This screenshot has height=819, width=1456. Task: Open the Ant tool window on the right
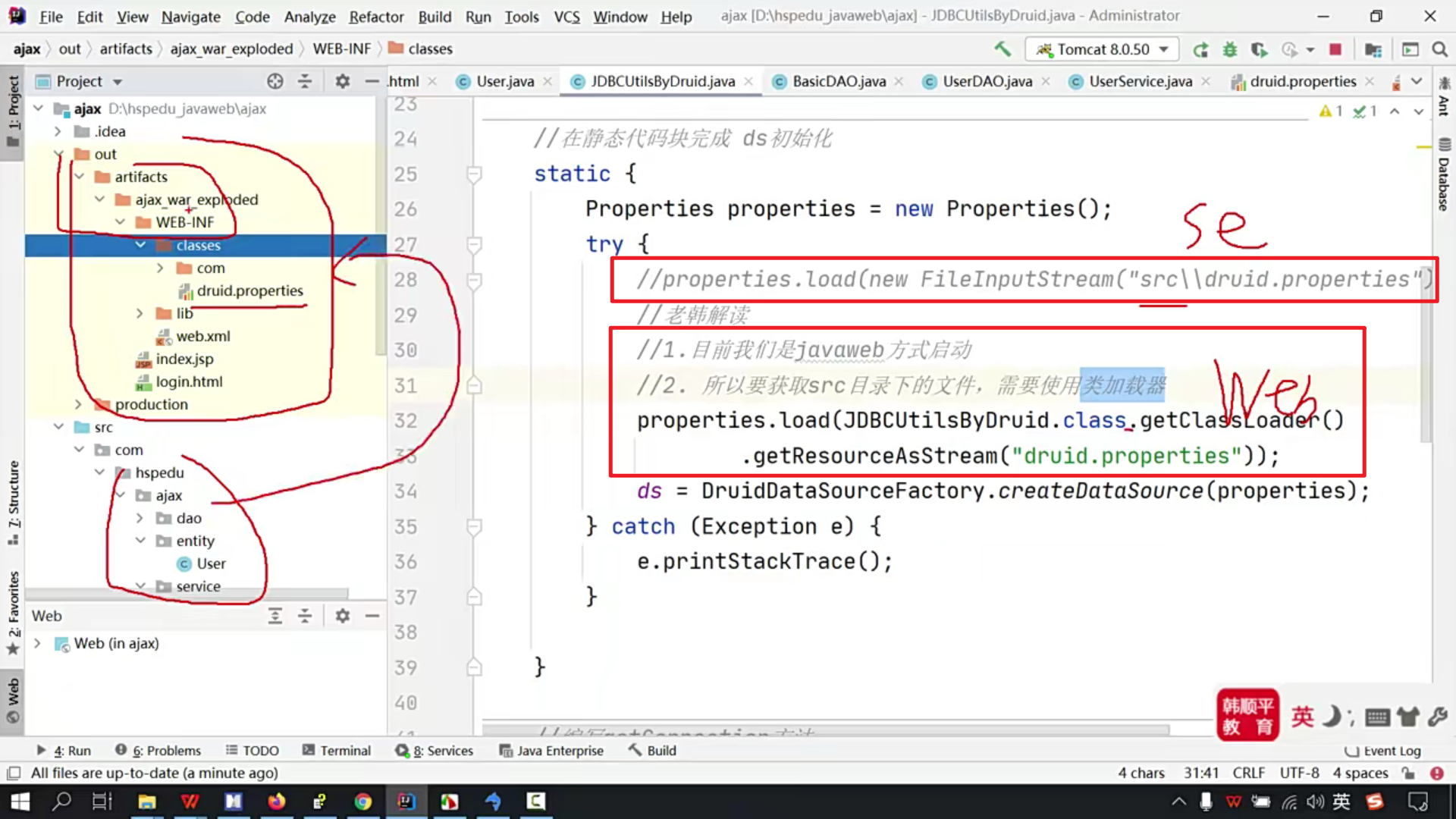click(x=1444, y=96)
